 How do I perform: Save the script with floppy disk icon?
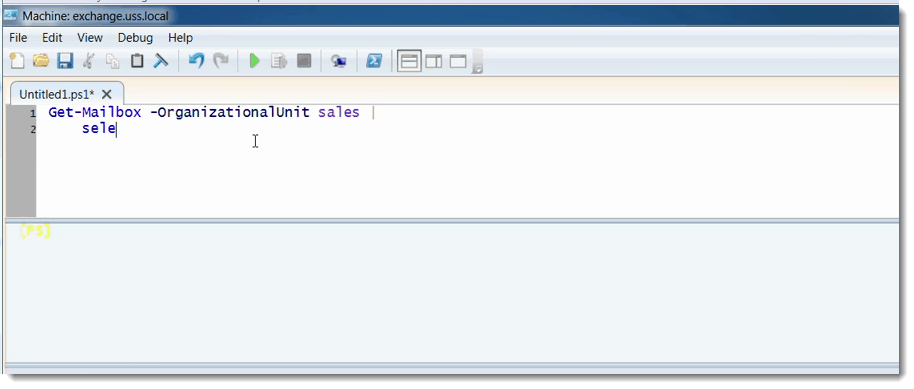click(64, 61)
